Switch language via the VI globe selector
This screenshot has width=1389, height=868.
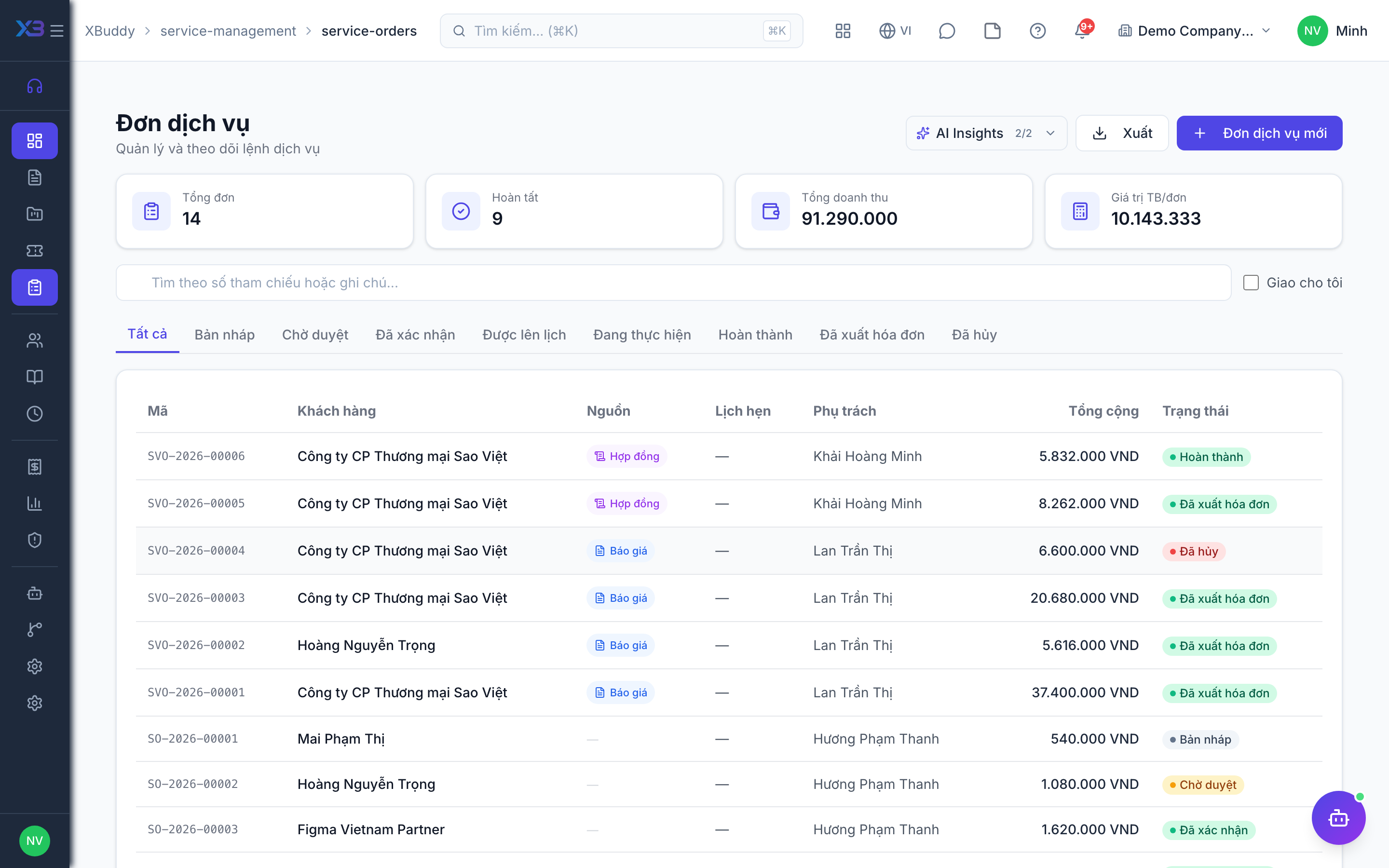895,30
